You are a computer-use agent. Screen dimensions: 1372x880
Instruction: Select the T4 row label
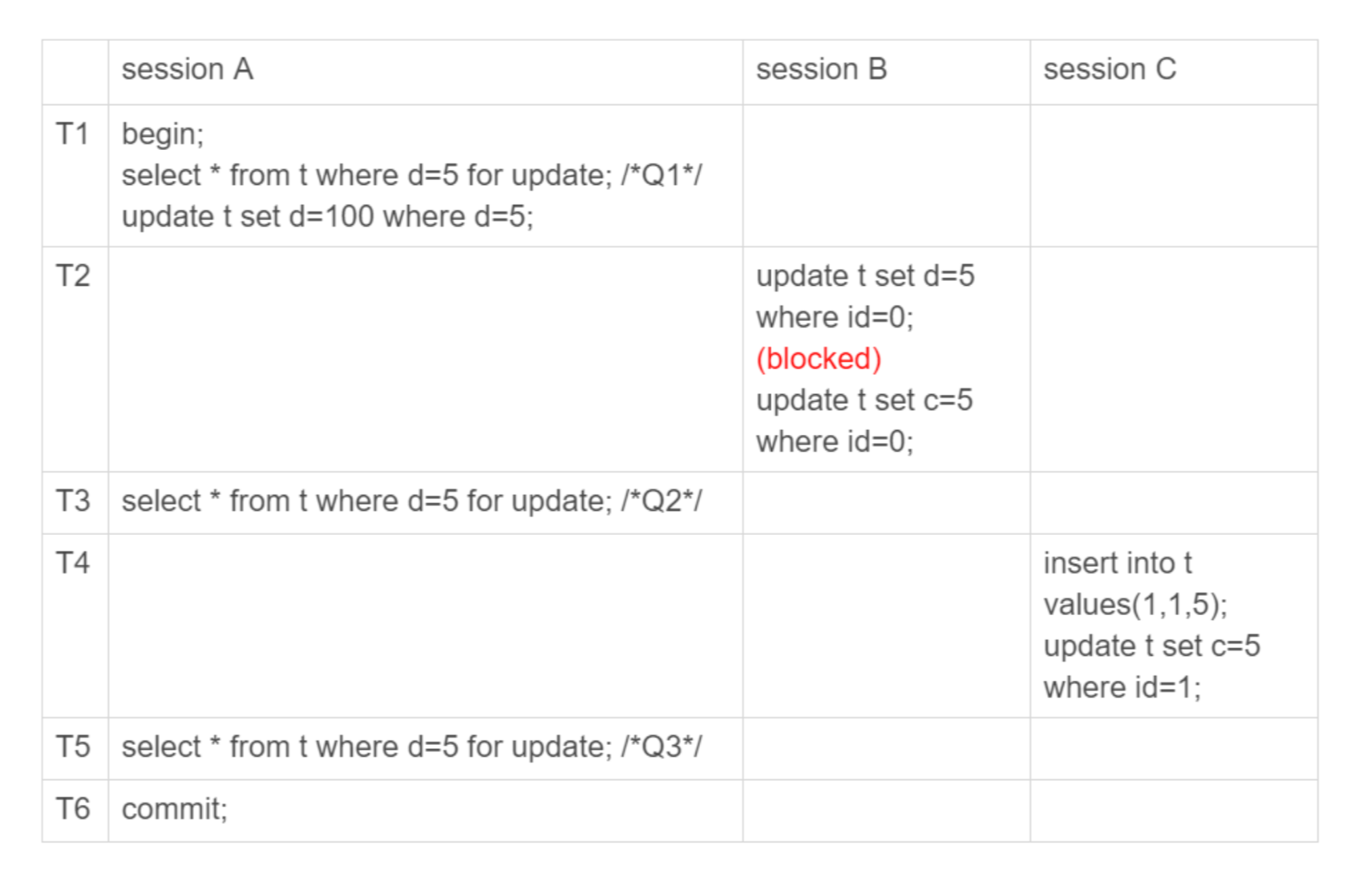[x=73, y=562]
